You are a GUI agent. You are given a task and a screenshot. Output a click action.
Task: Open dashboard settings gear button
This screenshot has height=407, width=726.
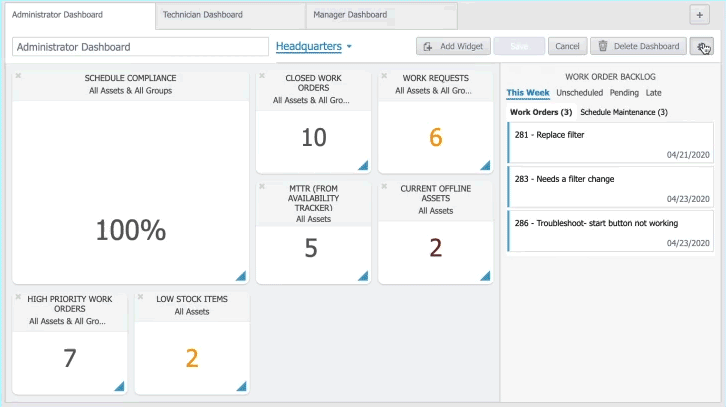pos(701,46)
